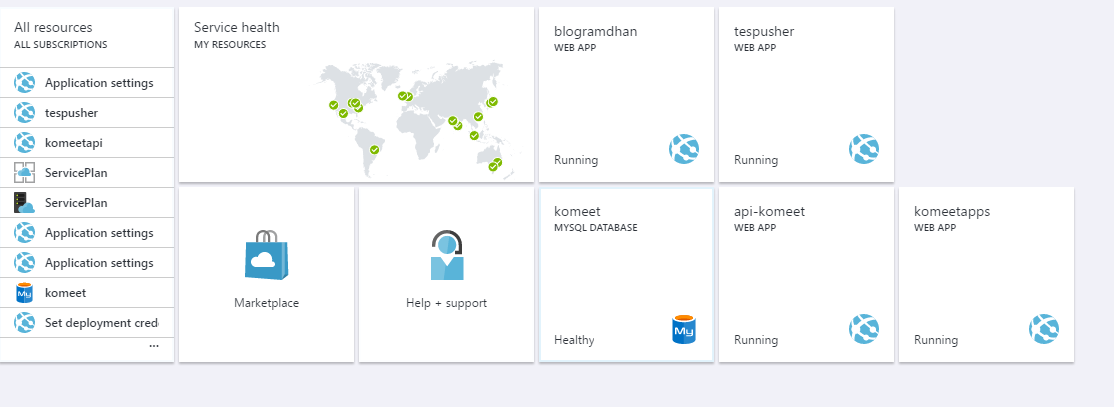Click the MYSQL DATABASE label in komeet tile
The width and height of the screenshot is (1114, 407).
[595, 228]
